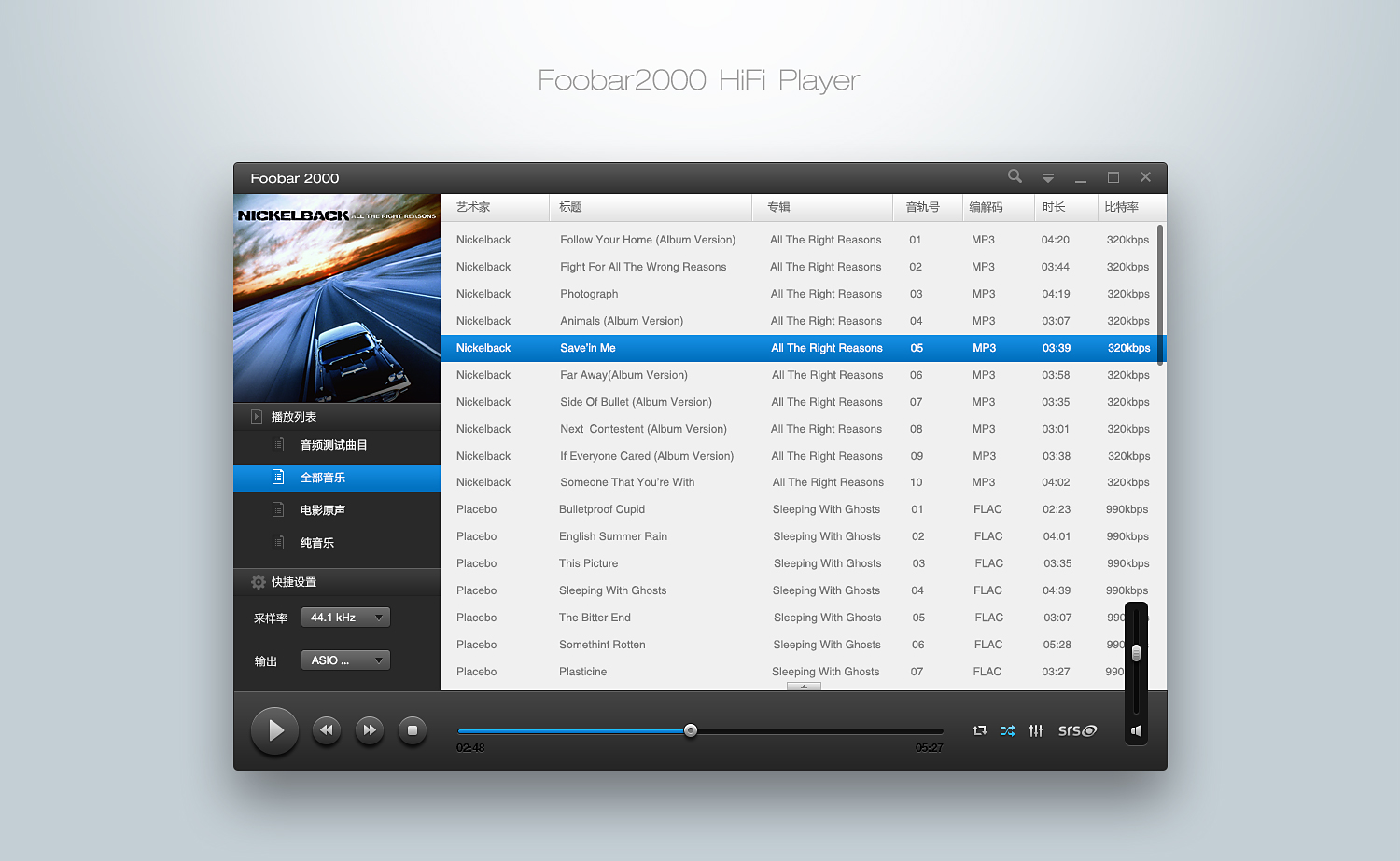Toggle repeat playback mode icon
Screen dimensions: 1400x861
[979, 730]
